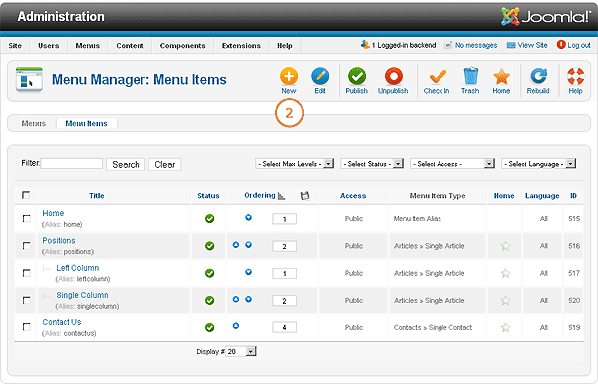This screenshot has width=598, height=385.
Task: Open the Select Status dropdown
Action: (372, 164)
